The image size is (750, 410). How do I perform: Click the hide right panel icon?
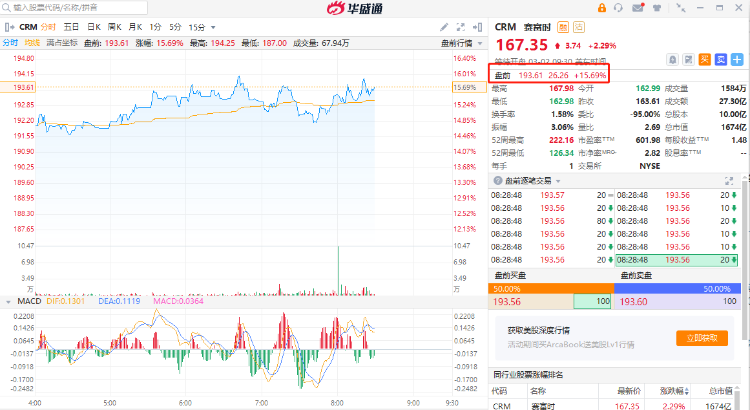point(477,27)
